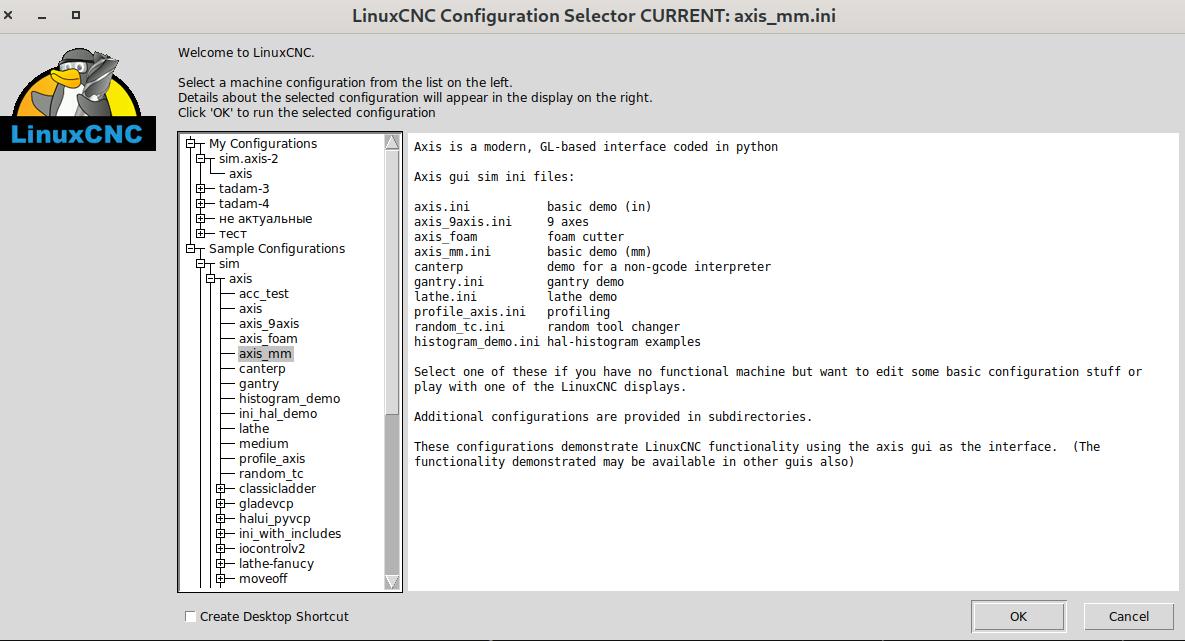1185x641 pixels.
Task: Collapse the sim tree node
Action: pos(200,264)
